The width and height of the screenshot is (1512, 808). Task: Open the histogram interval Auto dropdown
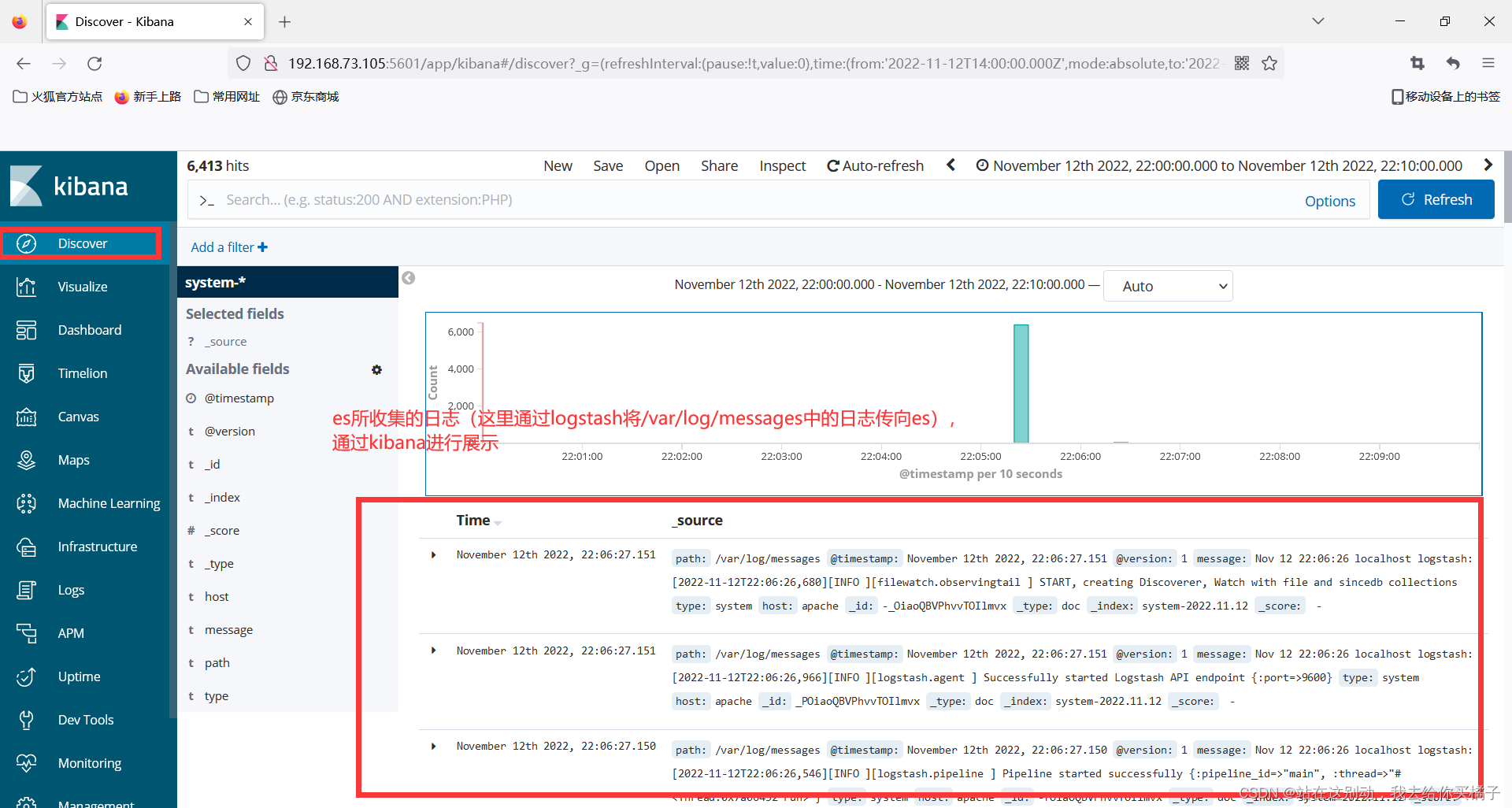[1168, 286]
